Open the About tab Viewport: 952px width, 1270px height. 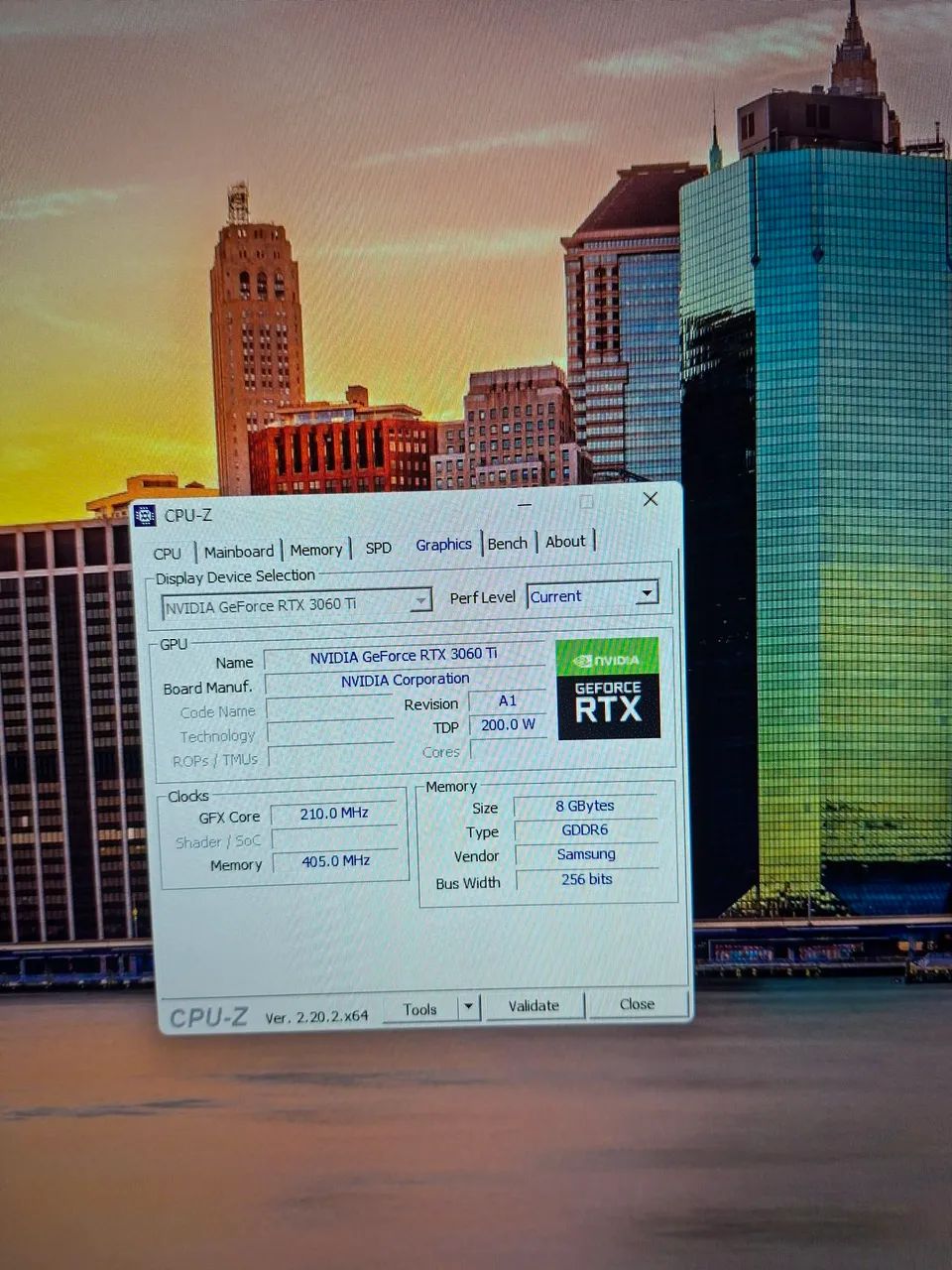tap(565, 542)
